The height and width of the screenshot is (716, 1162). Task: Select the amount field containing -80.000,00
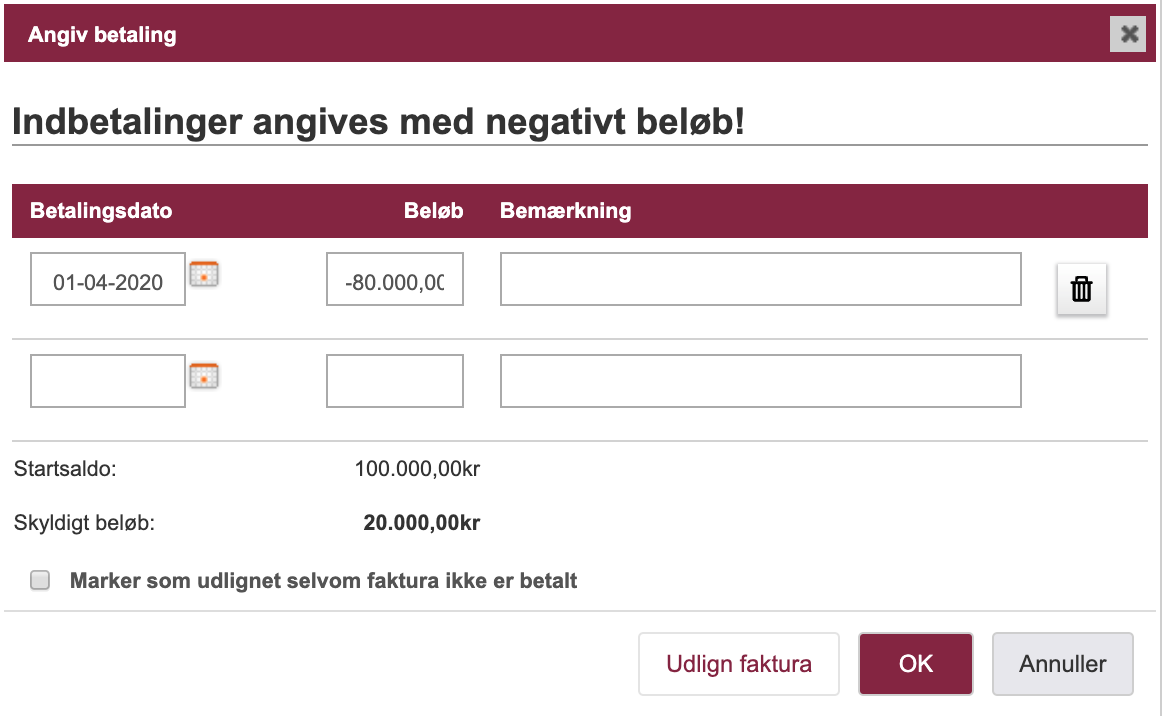(x=395, y=279)
